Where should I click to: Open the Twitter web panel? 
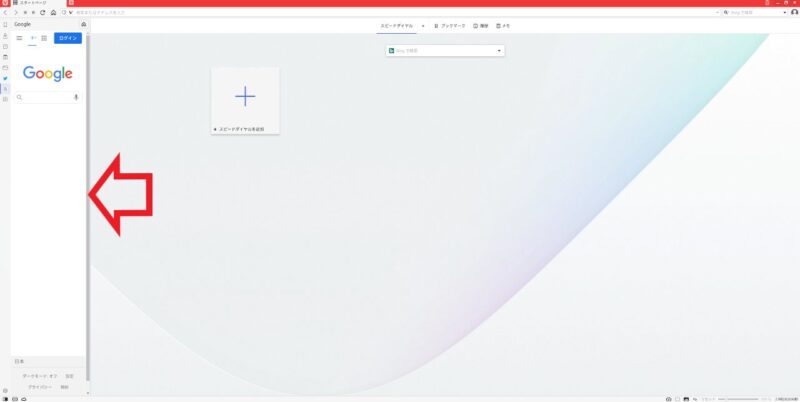pyautogui.click(x=5, y=78)
